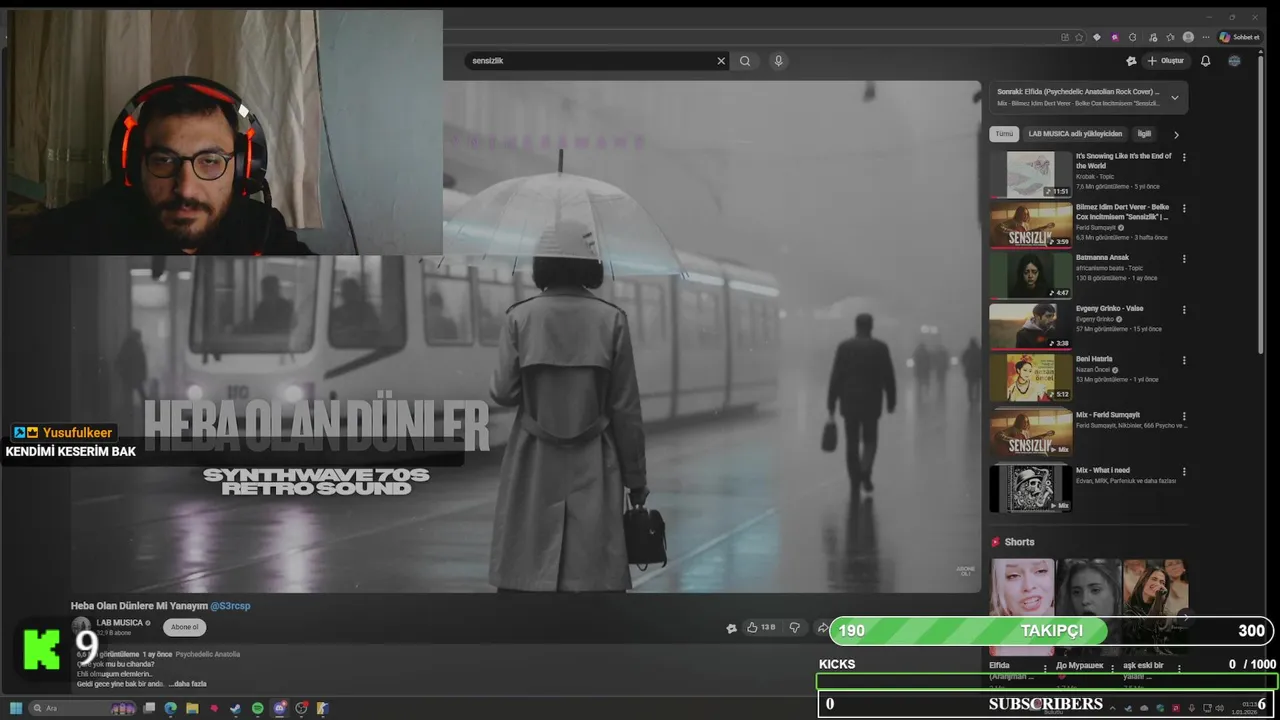1280x720 pixels.
Task: Open options for 'Batmanna Ansak' video
Action: 1184,259
